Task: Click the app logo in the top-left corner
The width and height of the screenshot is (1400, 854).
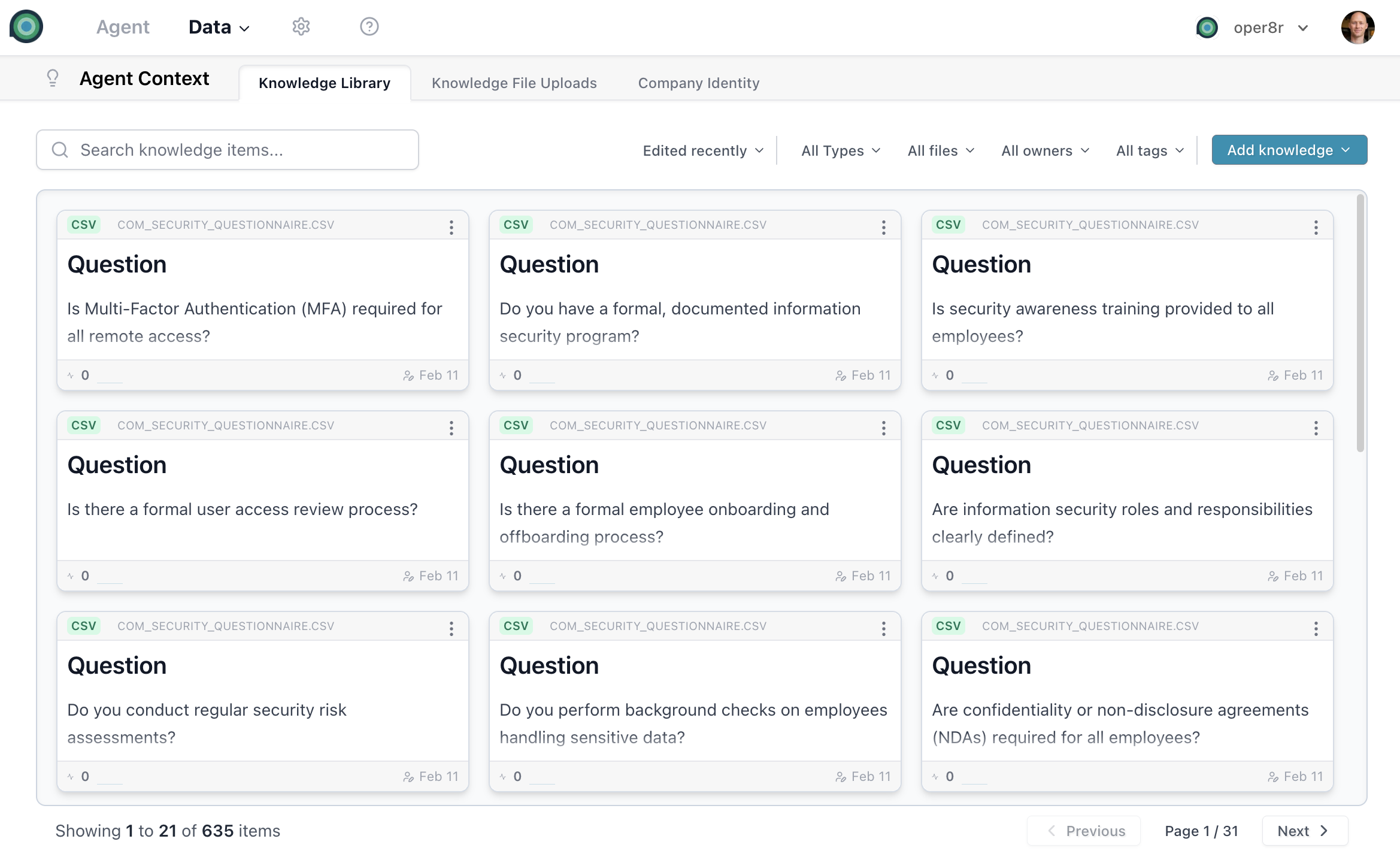Action: pyautogui.click(x=26, y=27)
